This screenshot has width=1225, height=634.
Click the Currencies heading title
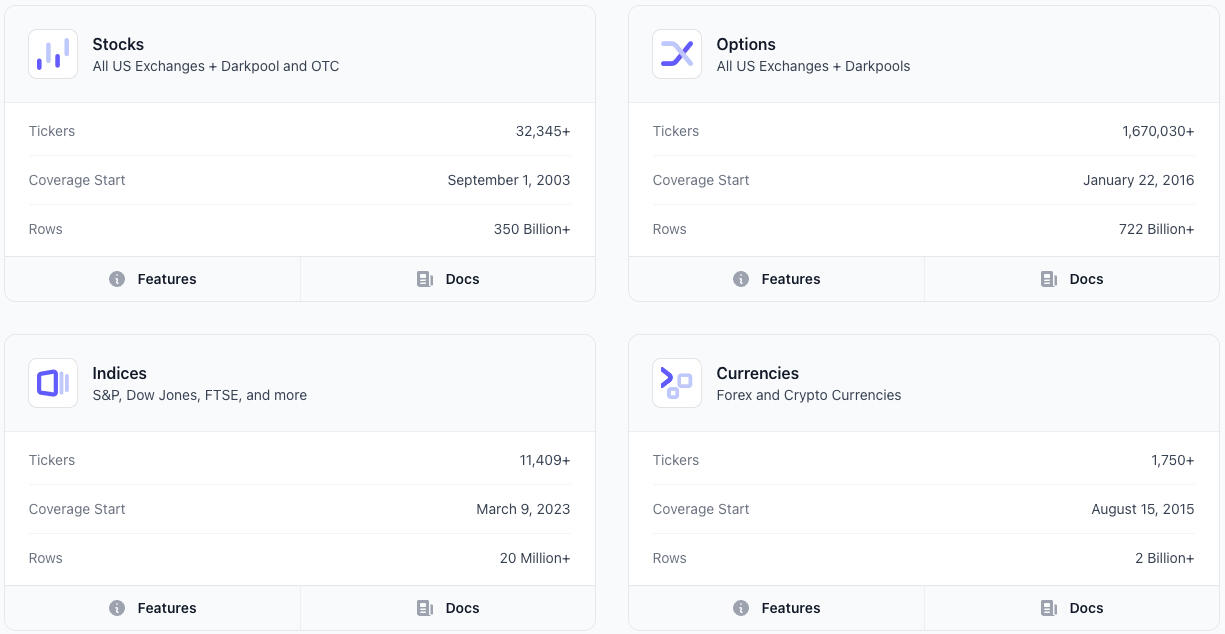pos(757,373)
